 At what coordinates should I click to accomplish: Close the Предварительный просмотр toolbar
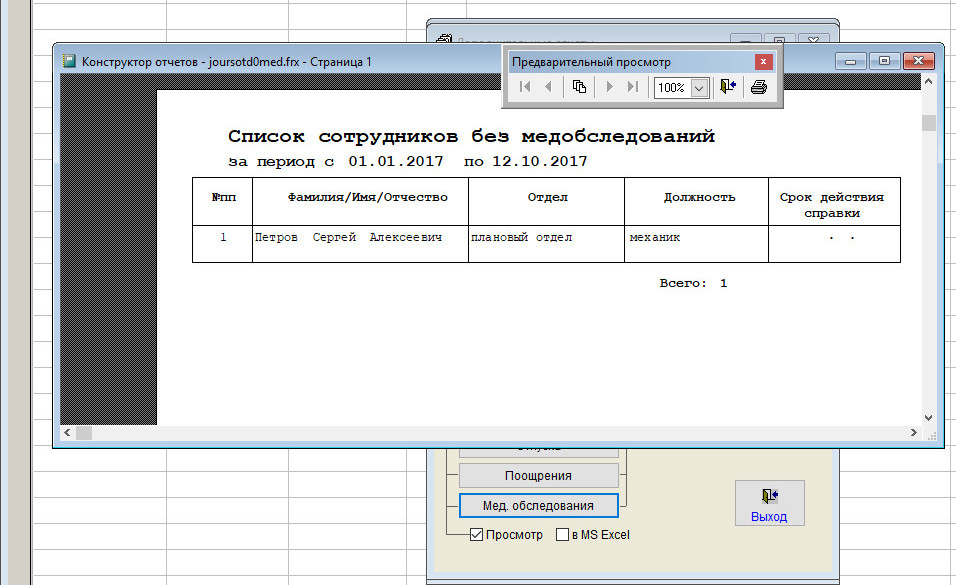[763, 61]
